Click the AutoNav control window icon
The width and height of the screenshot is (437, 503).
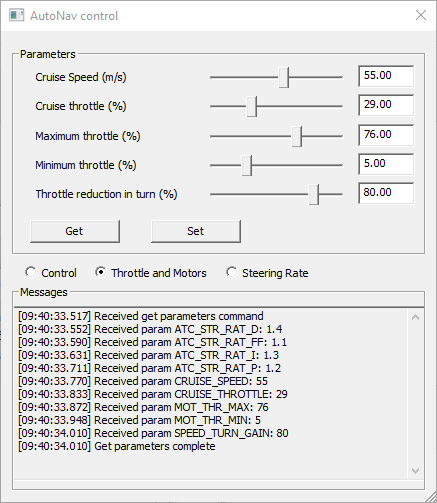click(16, 15)
